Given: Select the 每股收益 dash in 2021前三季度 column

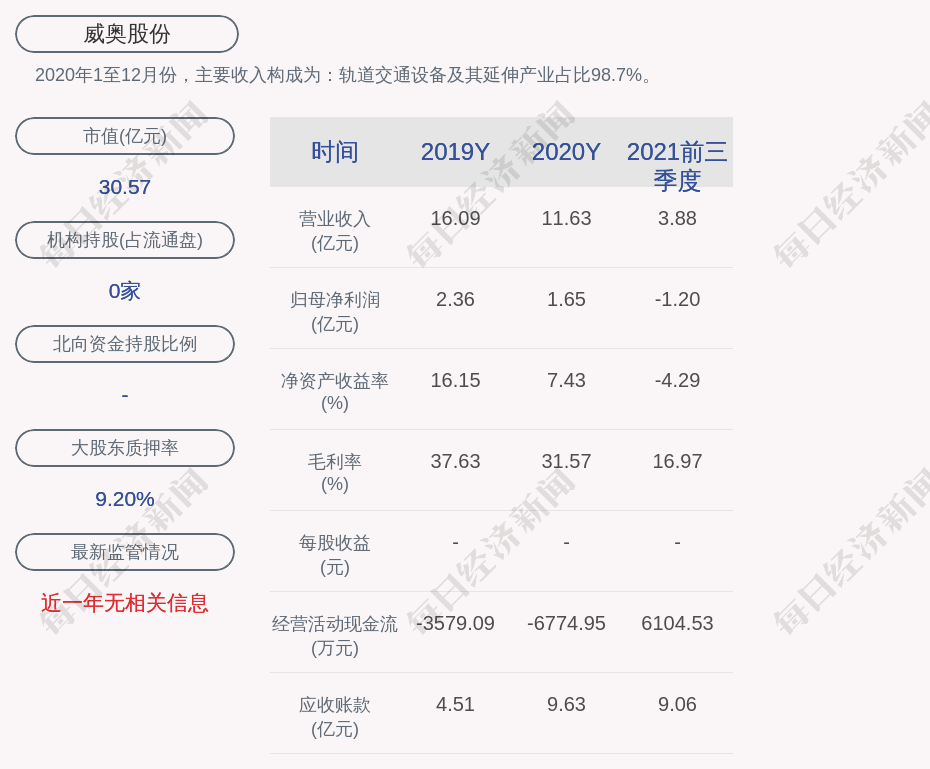Looking at the screenshot, I should [677, 542].
